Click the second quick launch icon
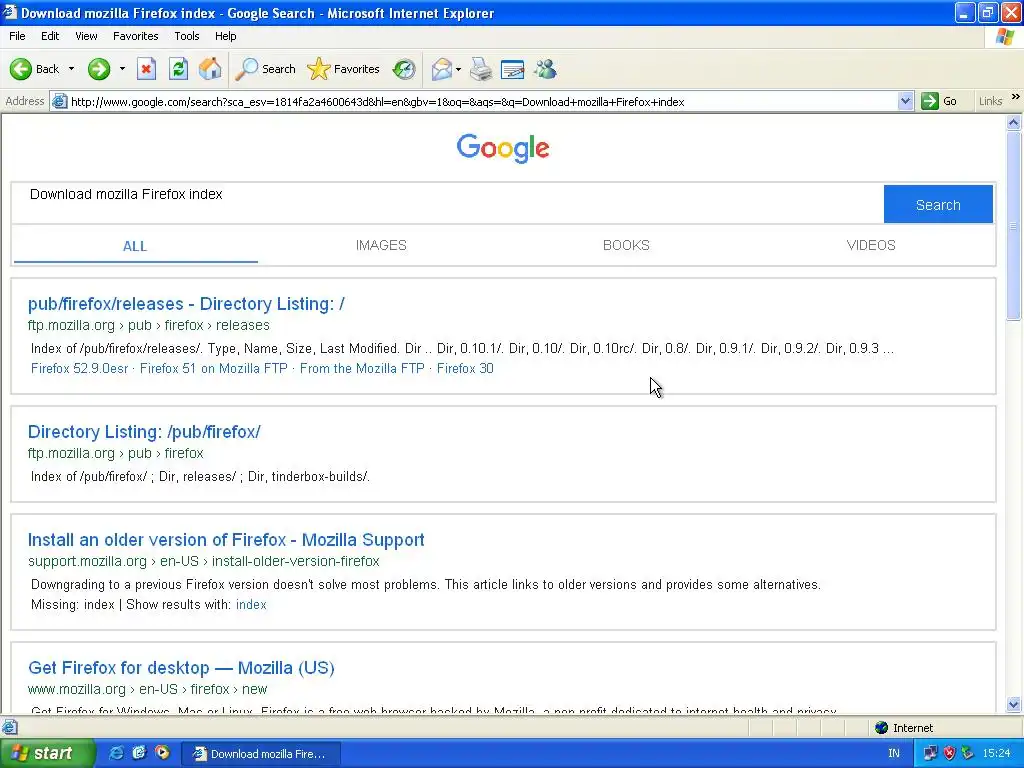Viewport: 1024px width, 768px height. click(x=138, y=753)
